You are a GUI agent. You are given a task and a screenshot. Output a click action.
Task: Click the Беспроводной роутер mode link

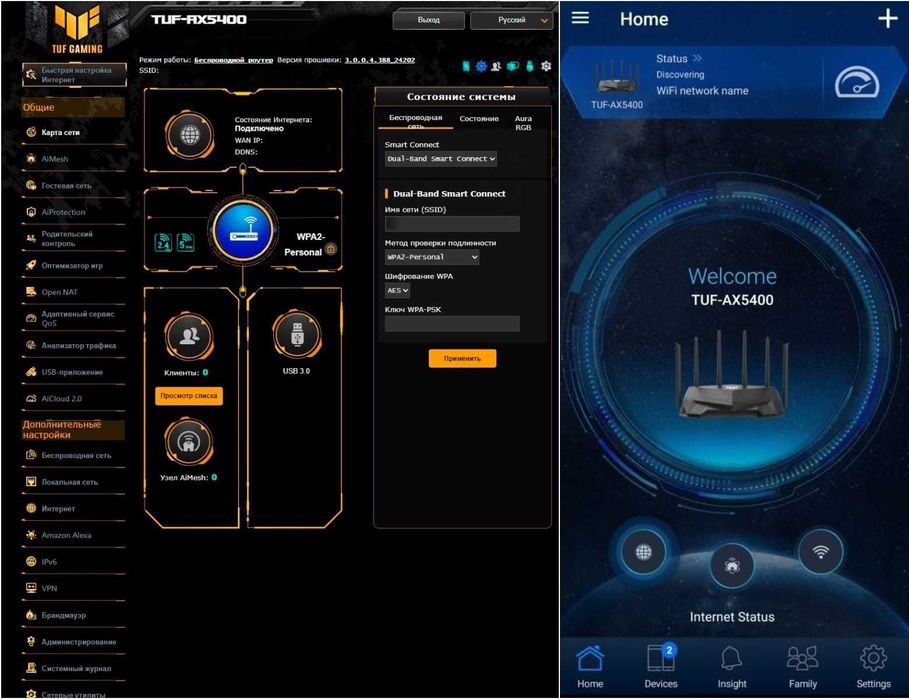click(x=233, y=60)
